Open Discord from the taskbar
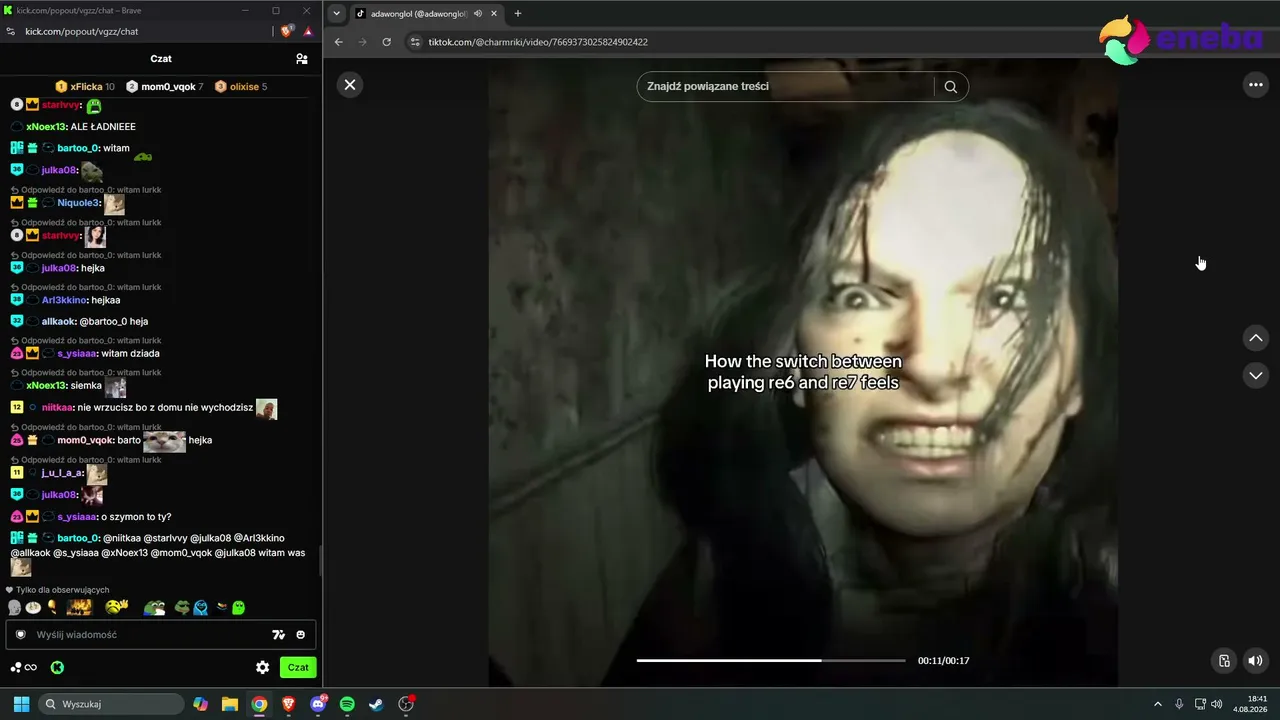 click(318, 704)
